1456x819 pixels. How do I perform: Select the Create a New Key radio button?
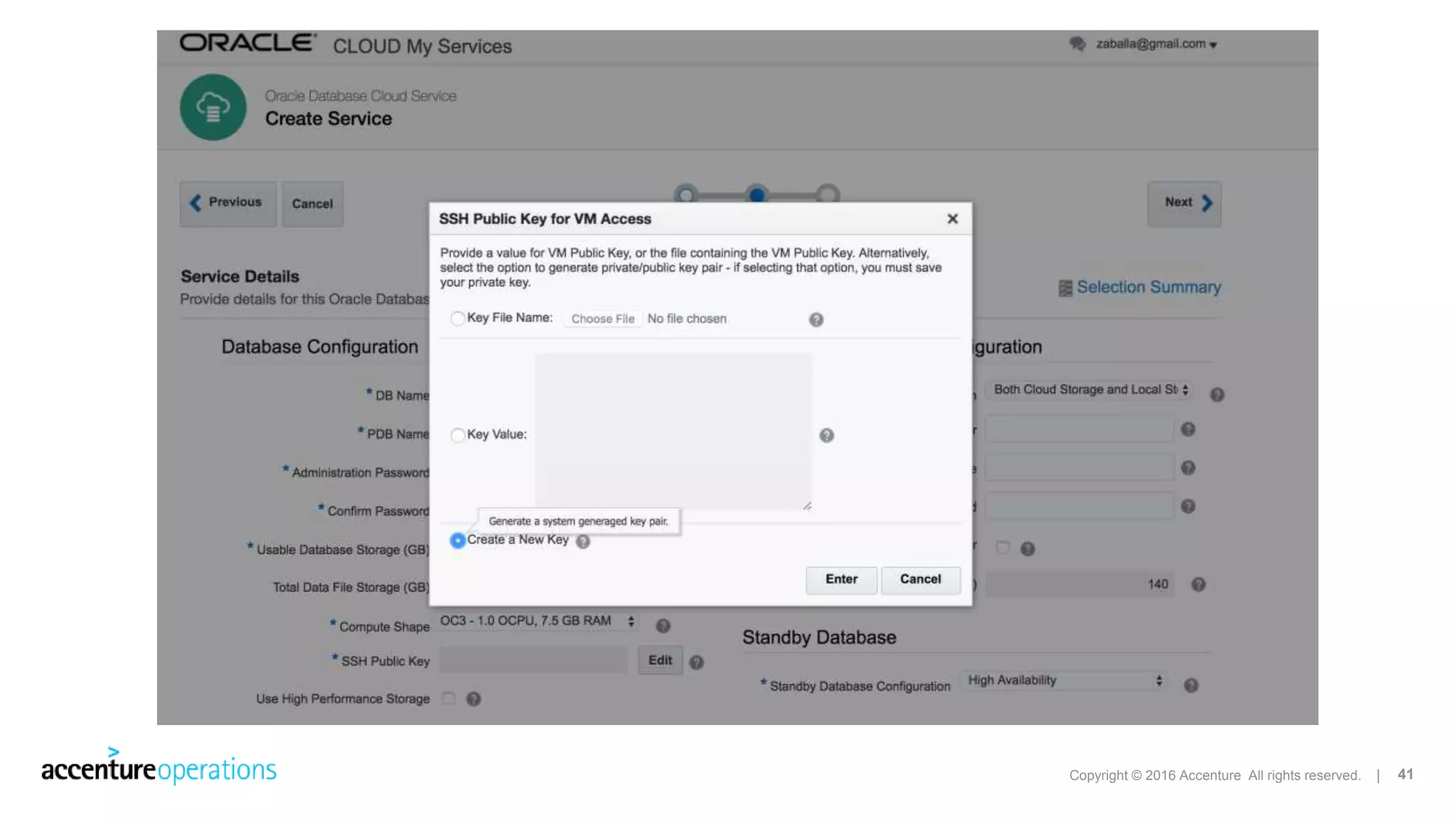(x=458, y=541)
